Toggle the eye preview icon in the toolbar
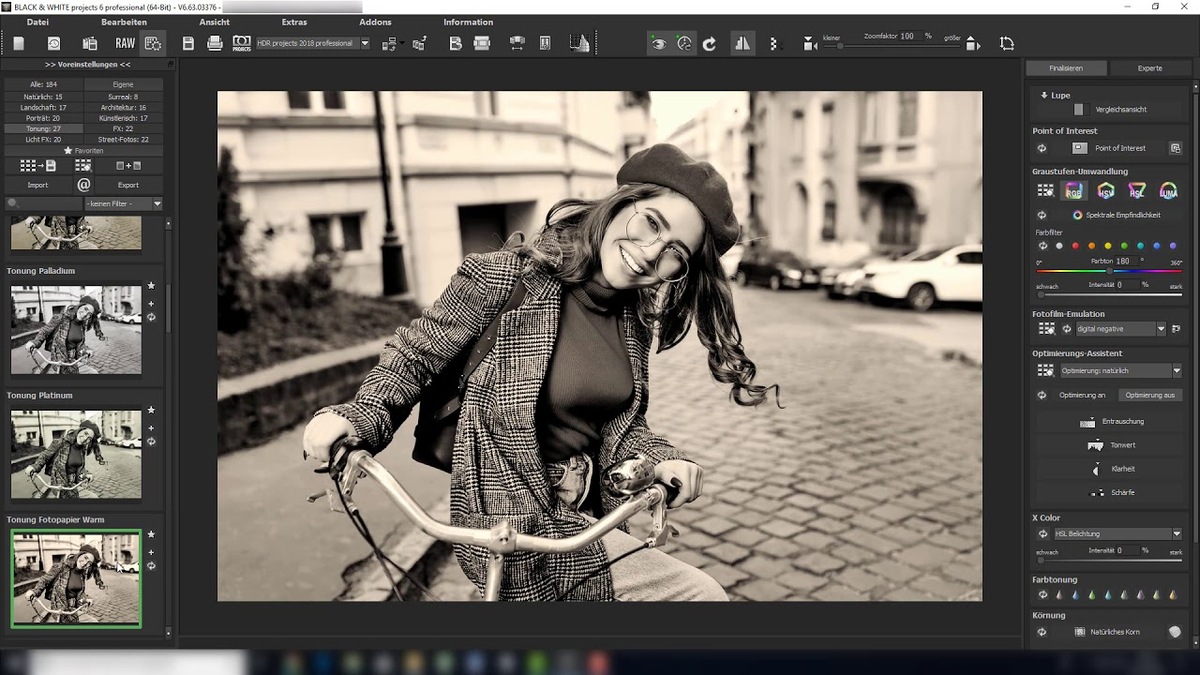 tap(657, 43)
